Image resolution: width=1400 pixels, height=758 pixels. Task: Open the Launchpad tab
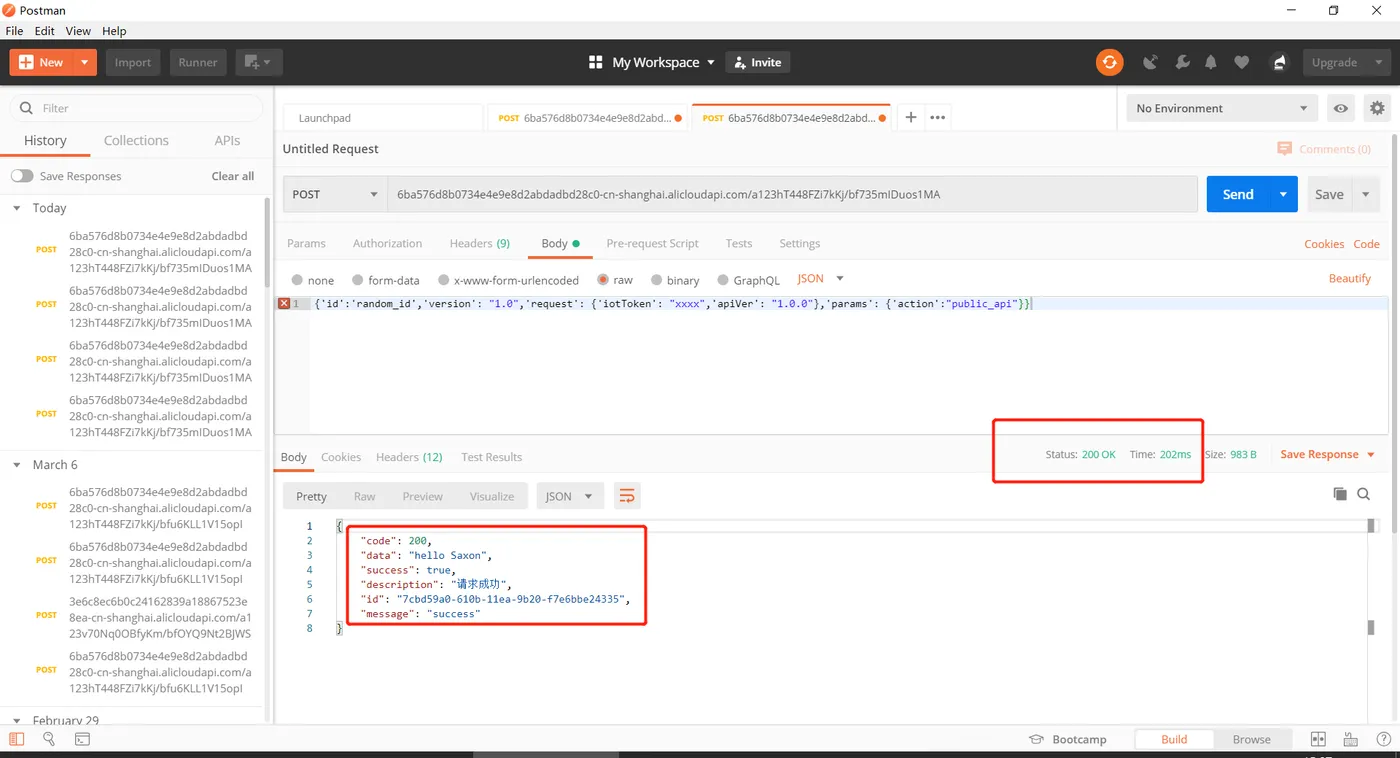382,117
